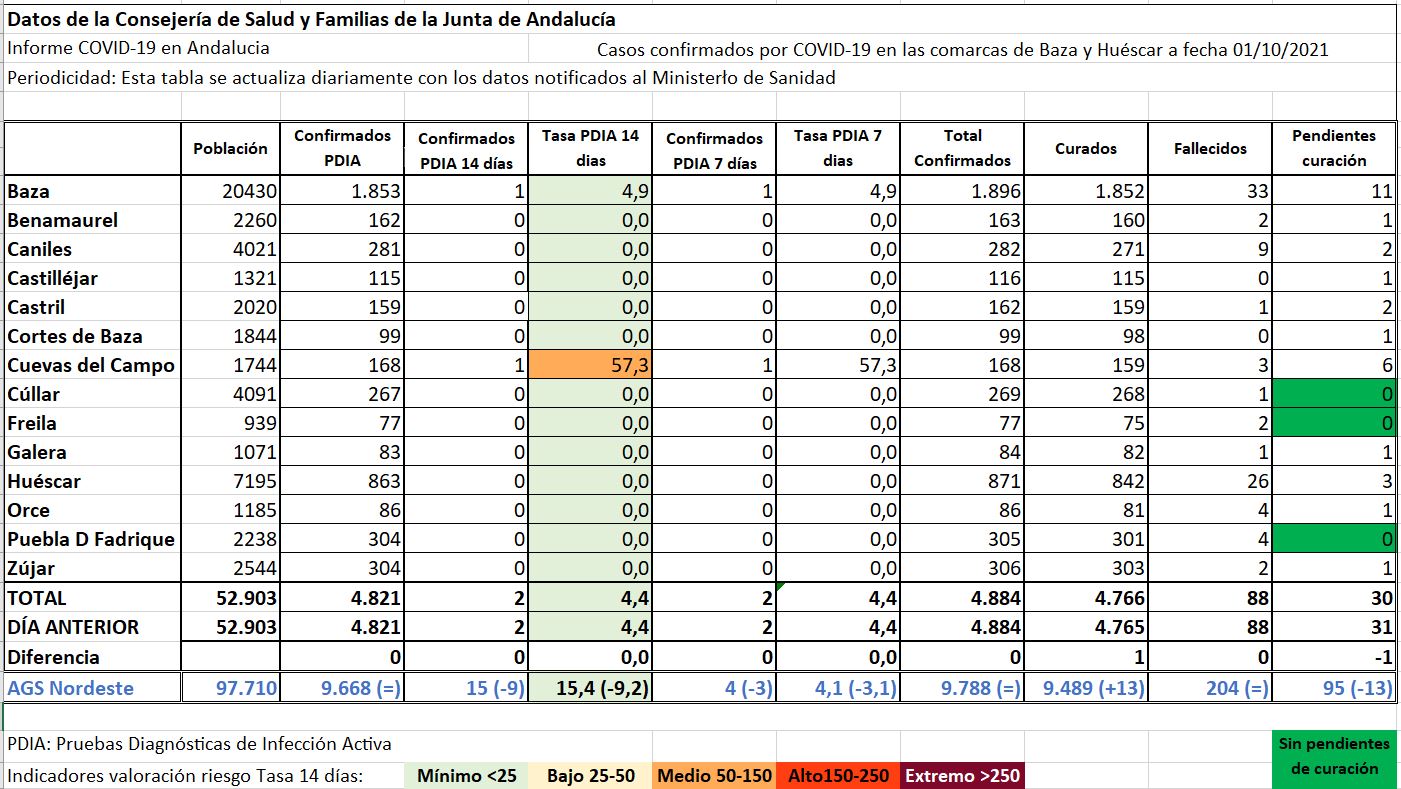Viewport: 1401px width, 789px height.
Task: Click the "PDIA: Pruebas Diagnósticas" note cell
Action: point(200,744)
